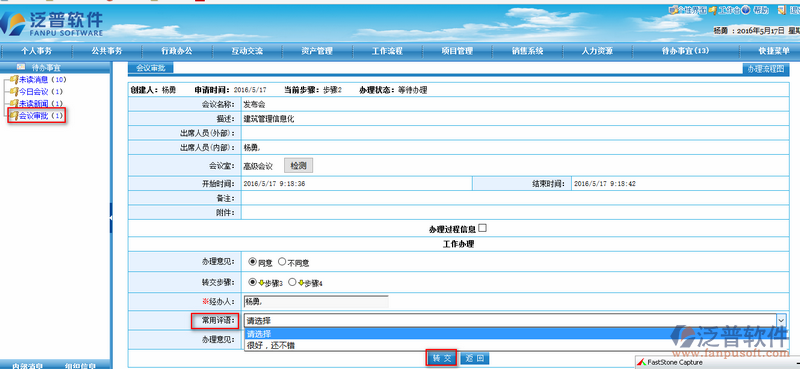
Task: Click the folder icon next to 未读新闻
Action: (14, 104)
